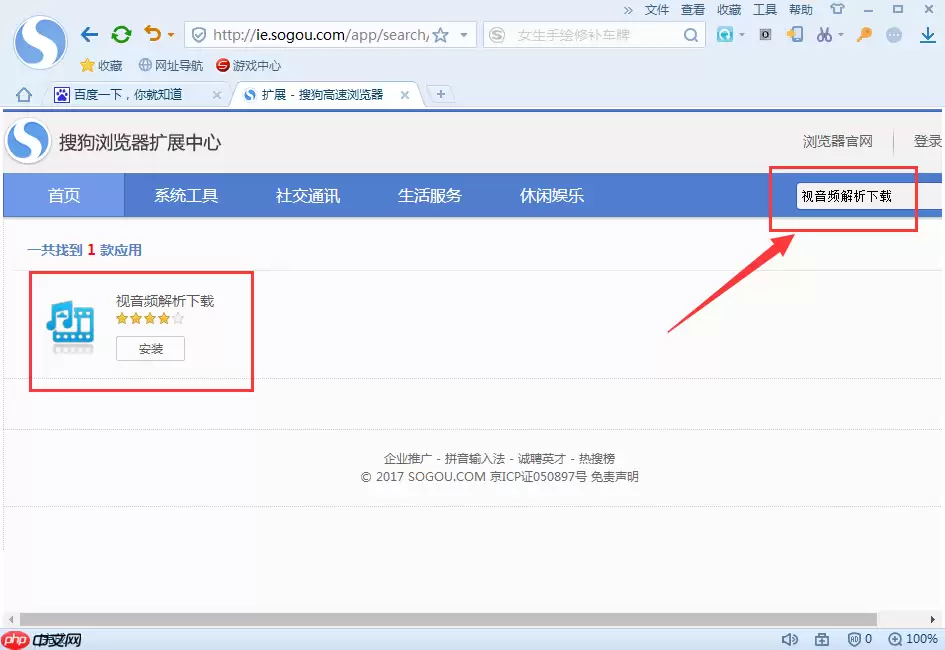Open the 工具 menu
This screenshot has height=650, width=945.
[x=765, y=10]
